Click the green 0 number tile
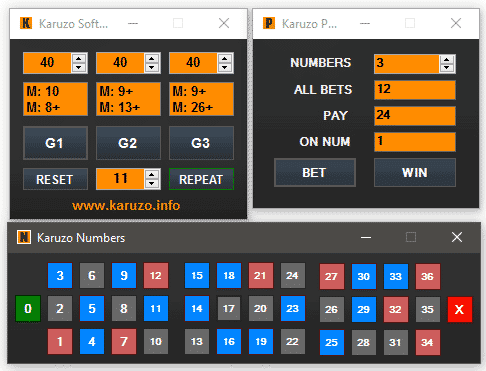The width and height of the screenshot is (486, 371). point(28,309)
